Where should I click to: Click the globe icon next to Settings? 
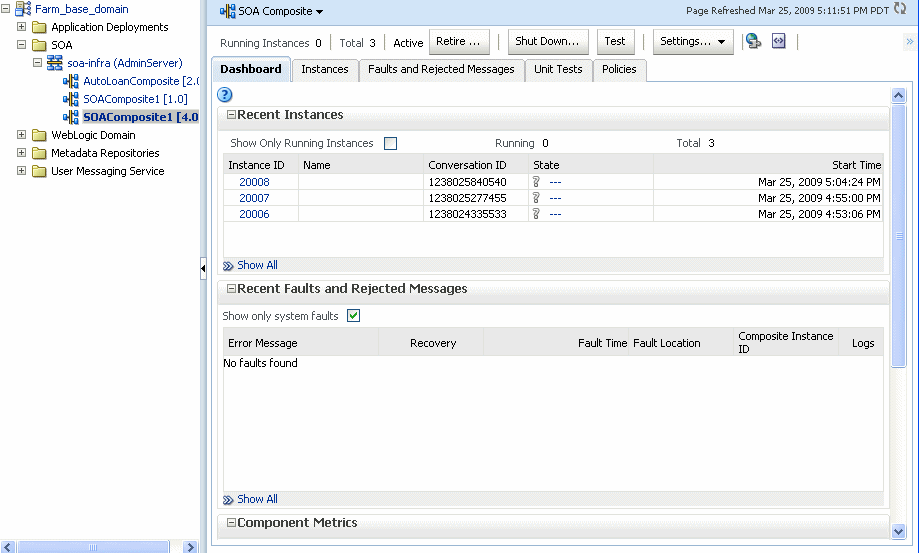(753, 41)
